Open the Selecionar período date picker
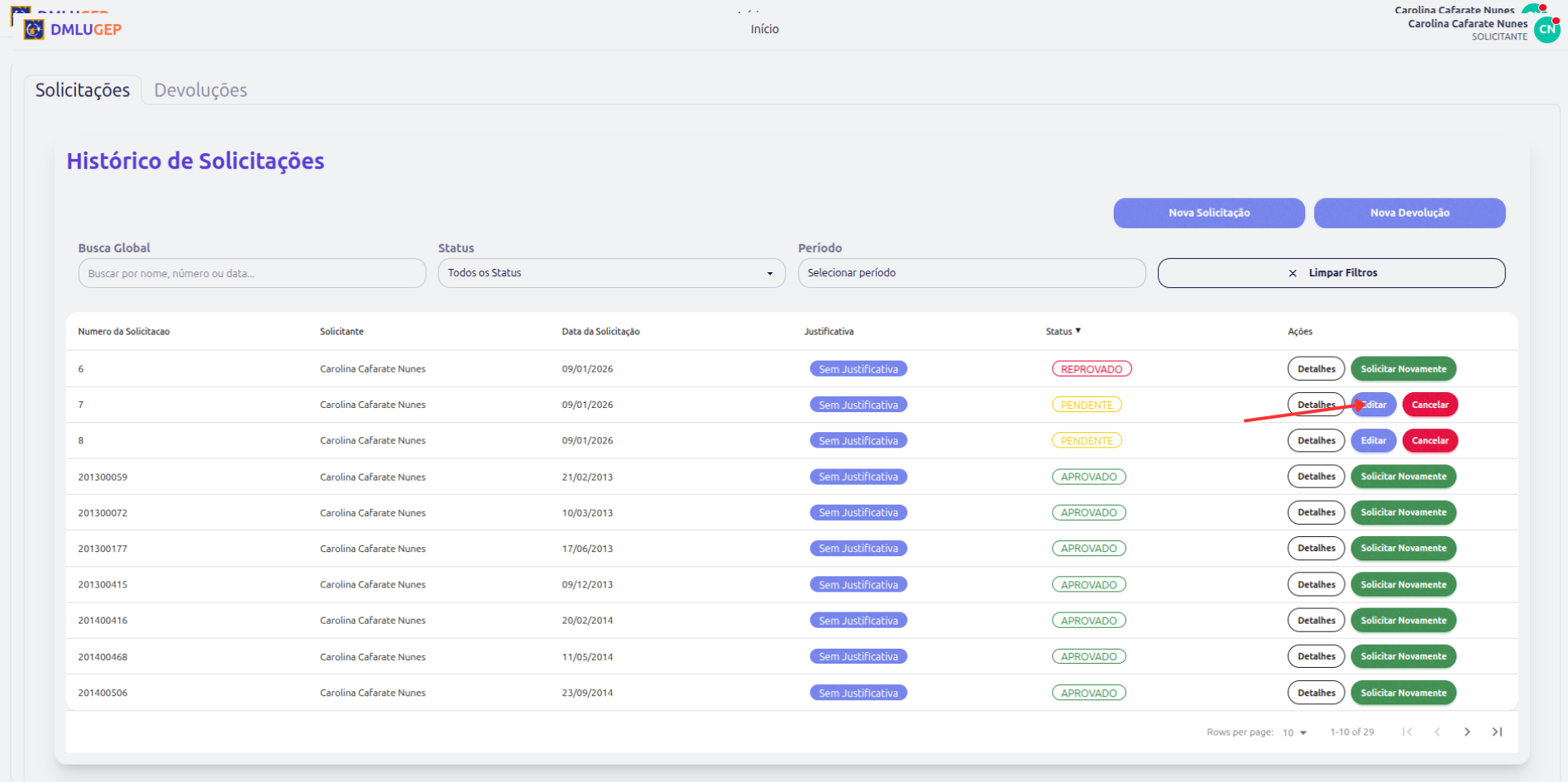The image size is (1568, 782). pos(971,273)
